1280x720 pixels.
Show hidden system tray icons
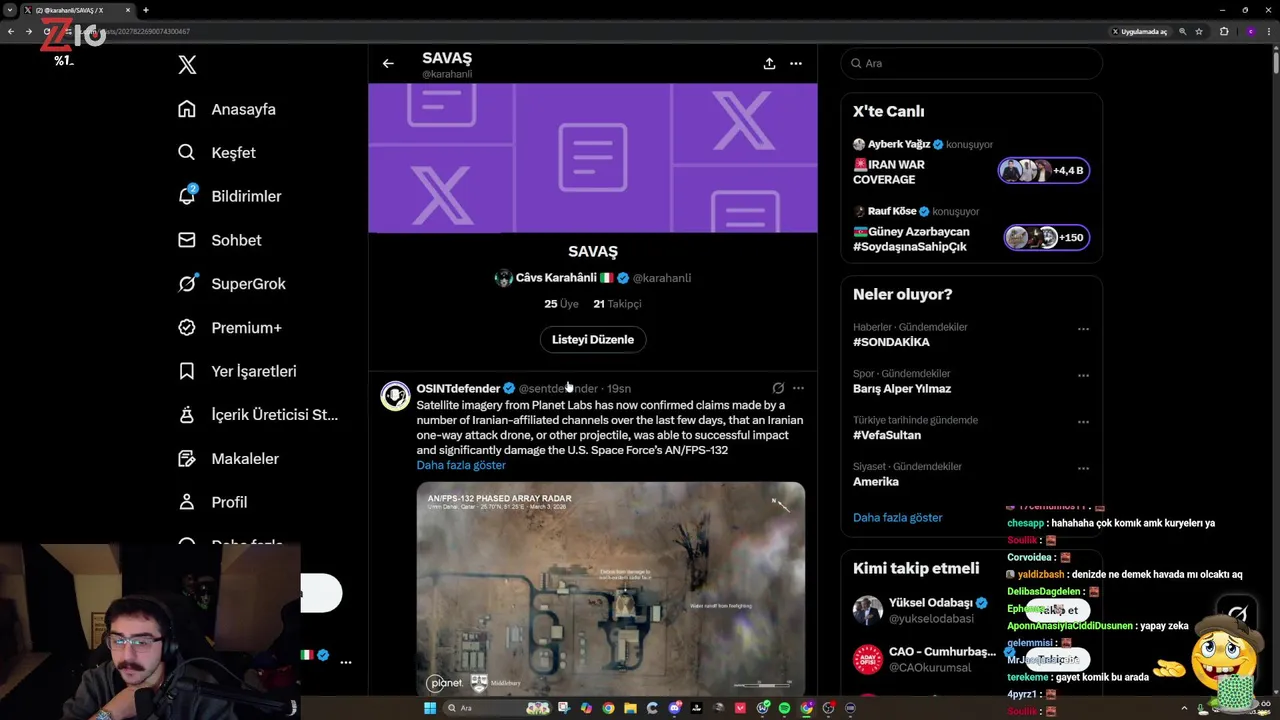point(1184,708)
